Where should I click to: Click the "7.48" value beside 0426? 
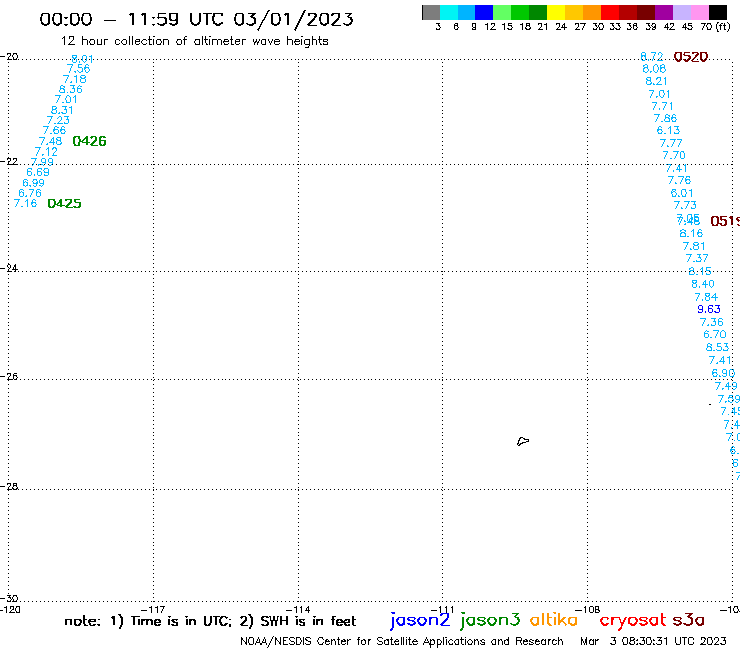(50, 141)
